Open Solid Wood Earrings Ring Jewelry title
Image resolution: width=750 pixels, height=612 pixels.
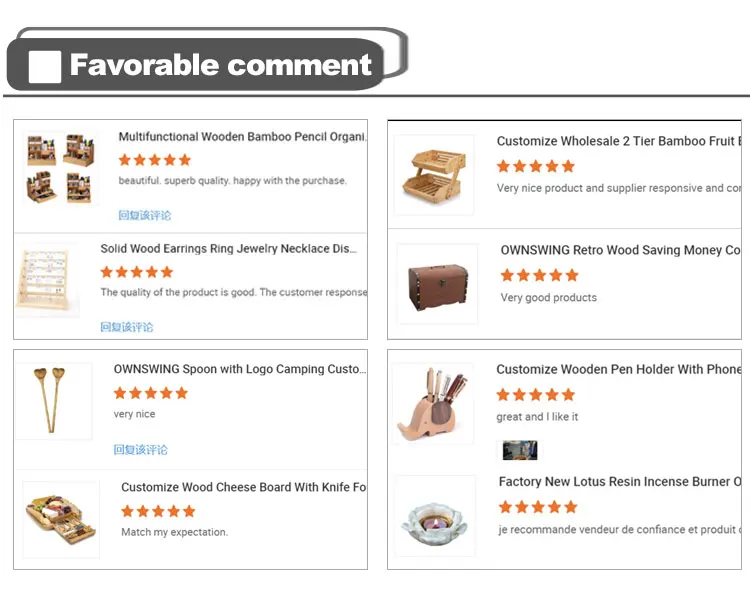click(229, 249)
